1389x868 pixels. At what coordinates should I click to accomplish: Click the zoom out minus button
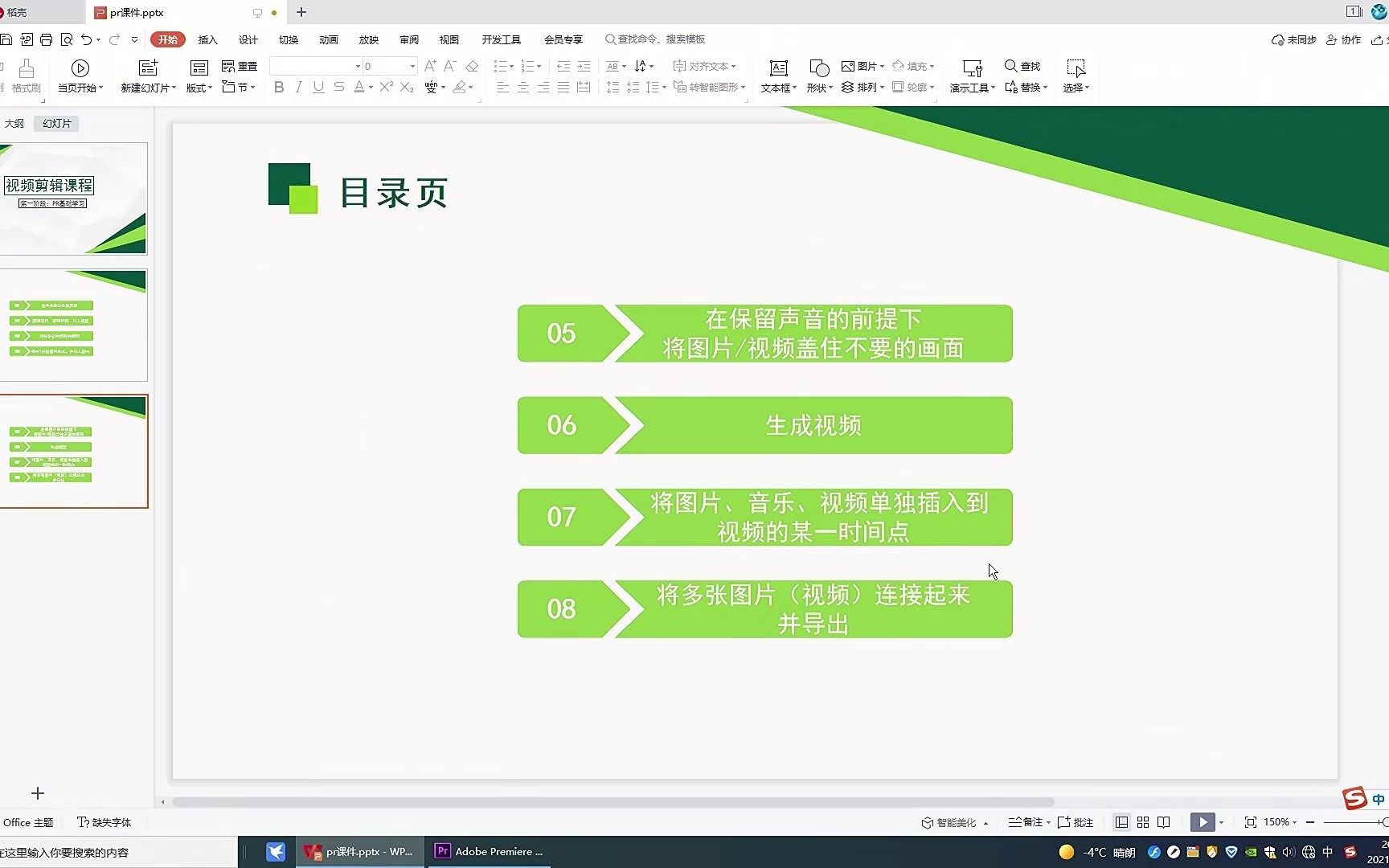point(1310,822)
